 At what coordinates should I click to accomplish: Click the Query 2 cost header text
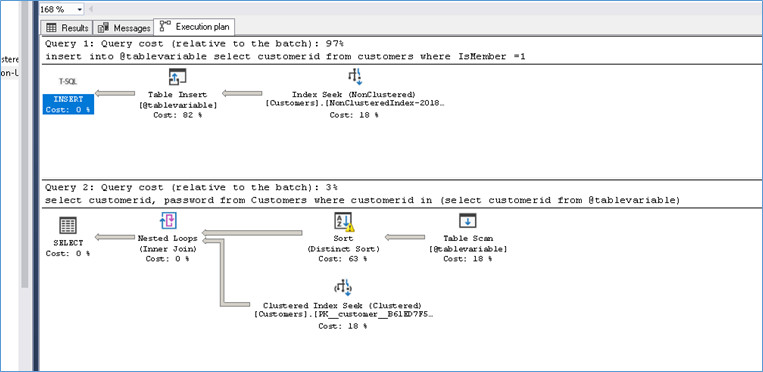[x=191, y=187]
